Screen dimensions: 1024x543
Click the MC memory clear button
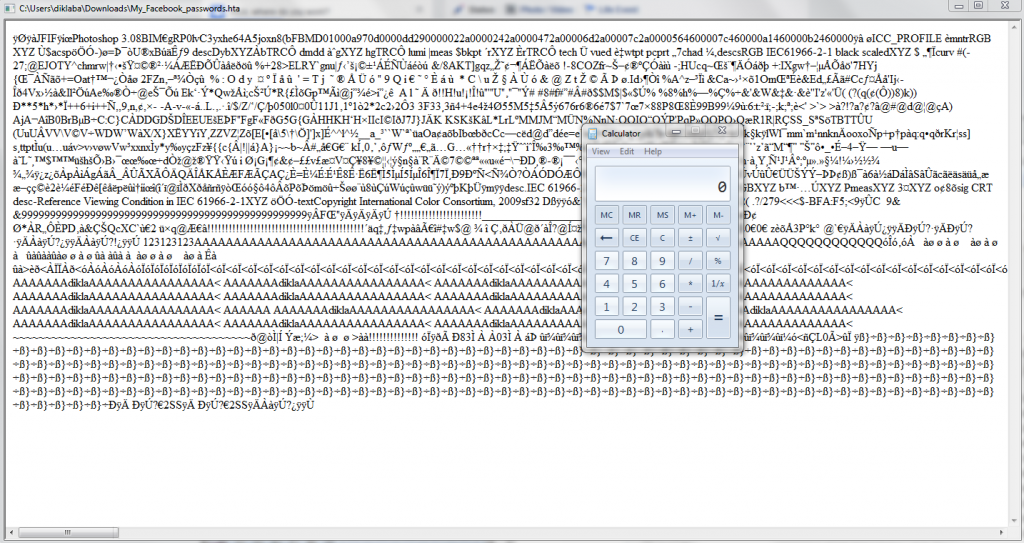click(606, 215)
